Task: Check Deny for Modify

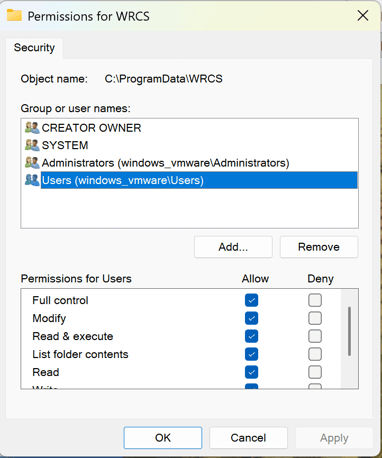Action: pos(315,318)
